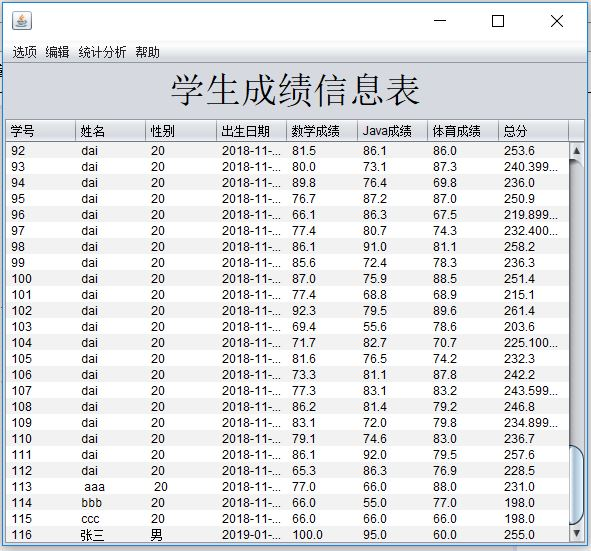
Task: Open the 帮助 menu
Action: (147, 52)
